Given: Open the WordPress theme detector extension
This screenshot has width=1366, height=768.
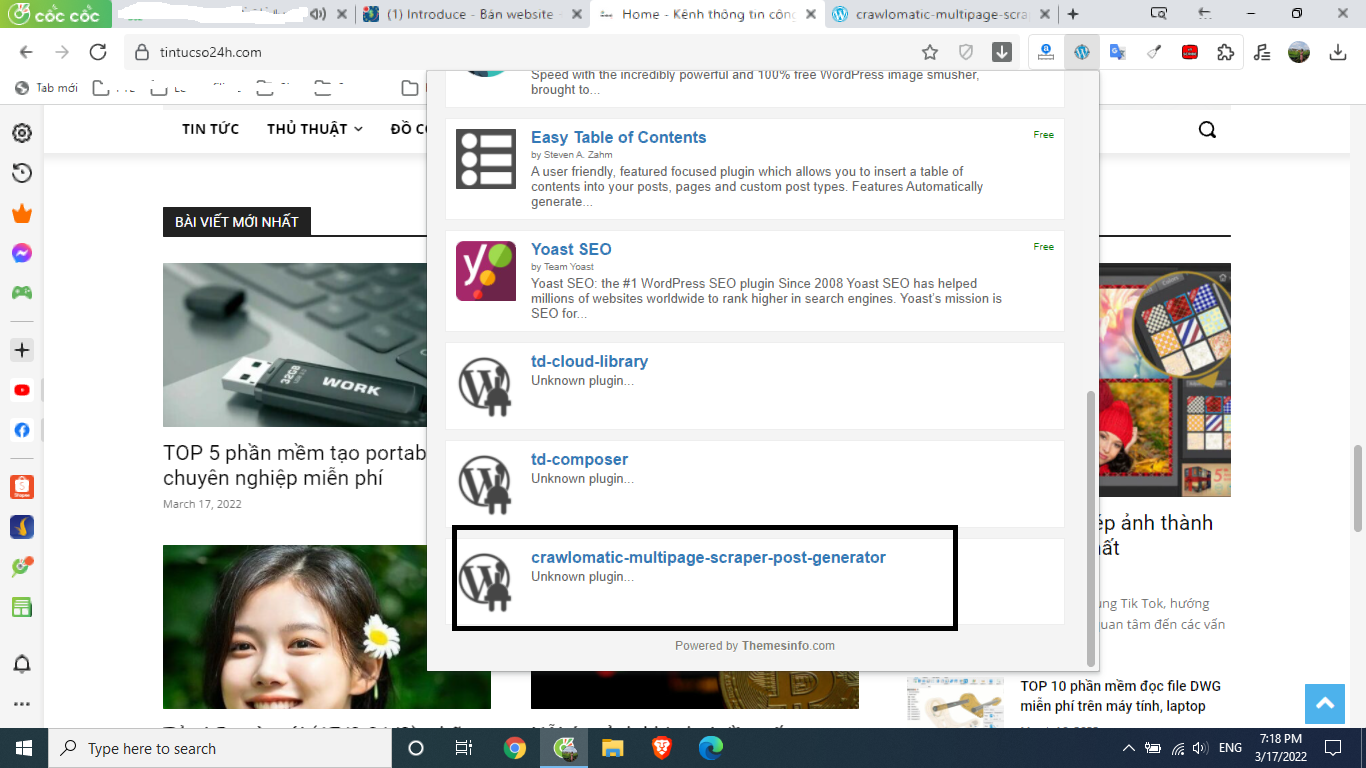Looking at the screenshot, I should pyautogui.click(x=1082, y=52).
